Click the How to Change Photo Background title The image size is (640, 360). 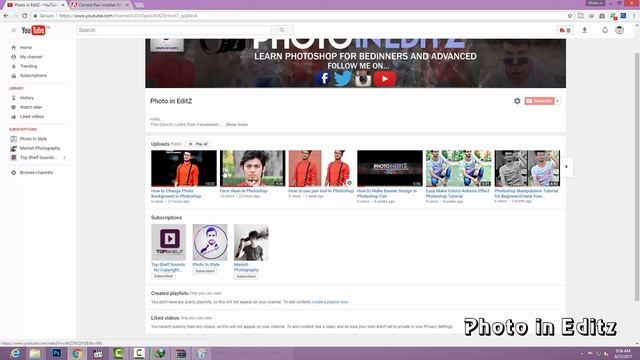click(176, 193)
